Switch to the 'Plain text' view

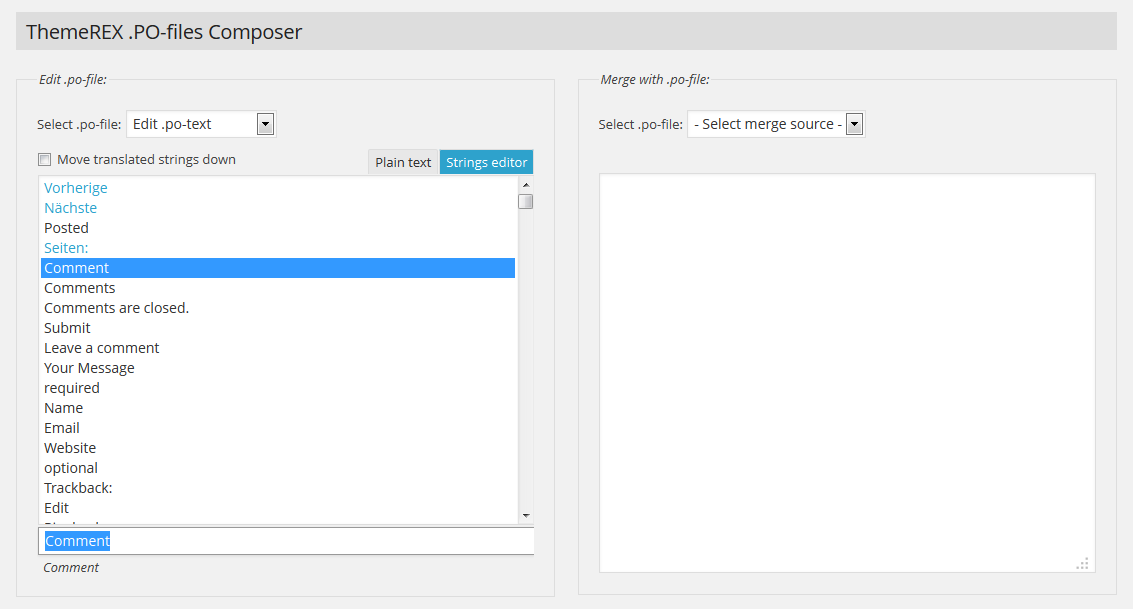[404, 161]
